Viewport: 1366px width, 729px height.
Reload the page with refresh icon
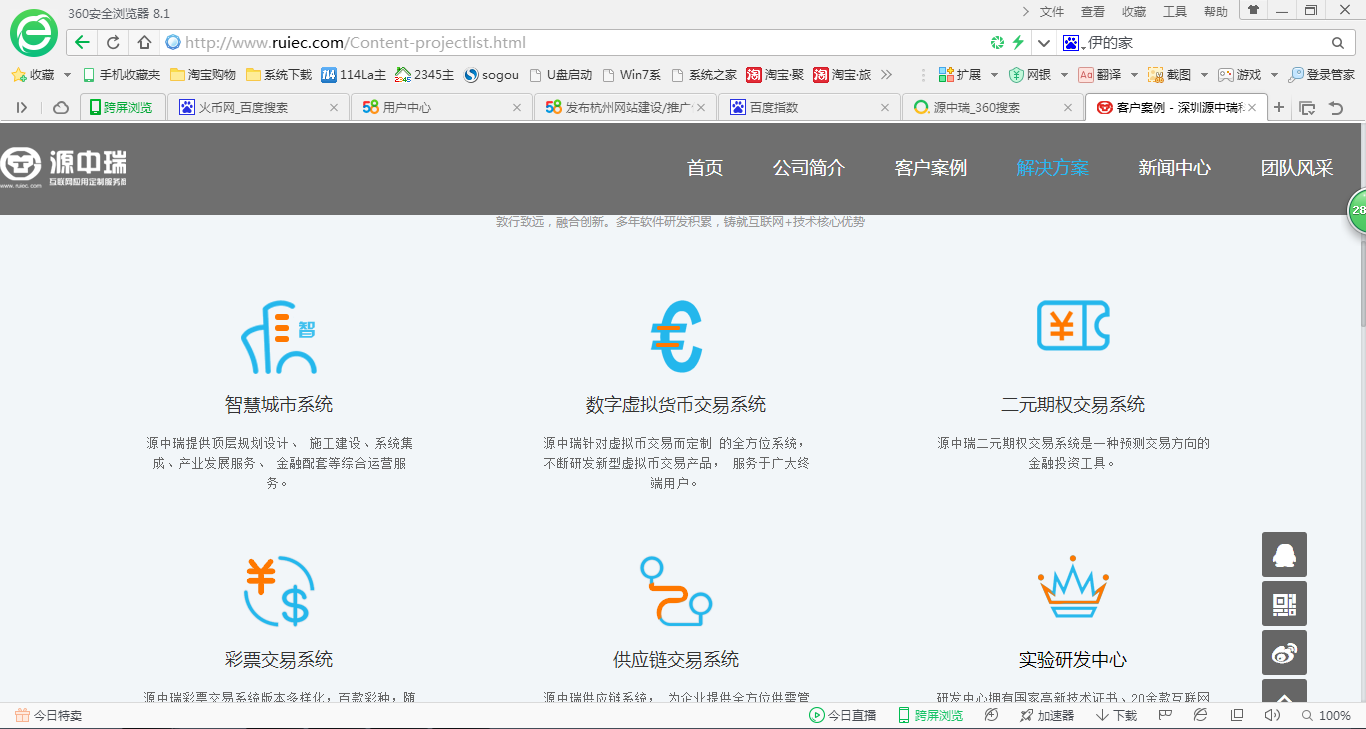tap(113, 43)
